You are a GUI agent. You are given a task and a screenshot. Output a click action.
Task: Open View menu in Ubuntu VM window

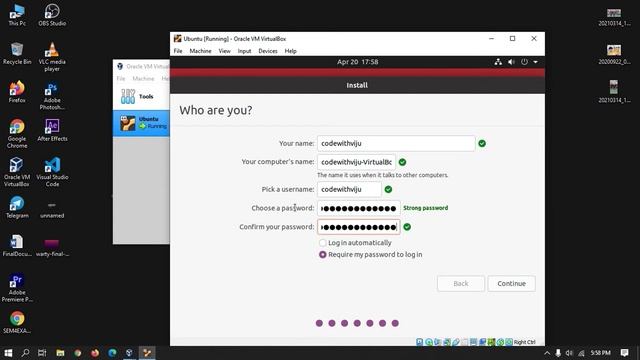[x=224, y=51]
